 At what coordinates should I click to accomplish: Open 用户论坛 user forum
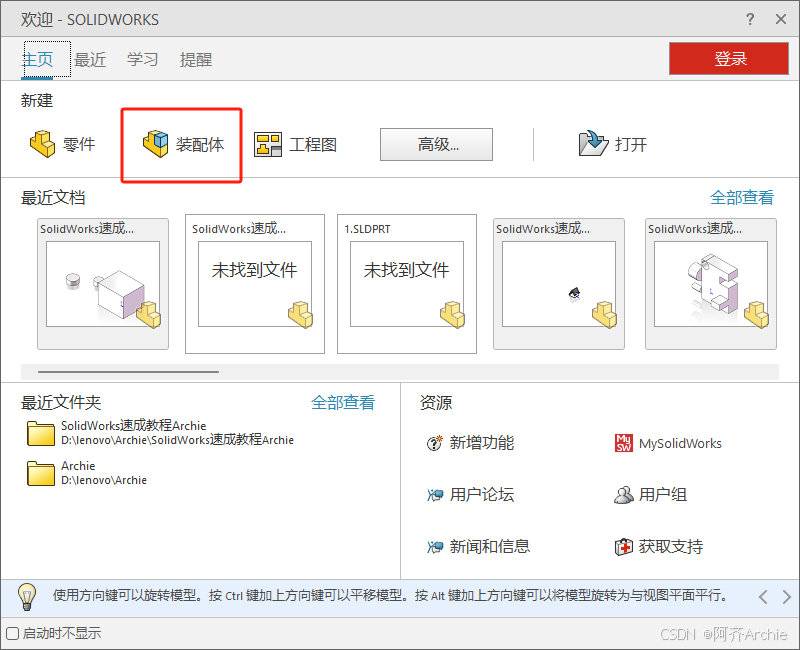pyautogui.click(x=470, y=494)
